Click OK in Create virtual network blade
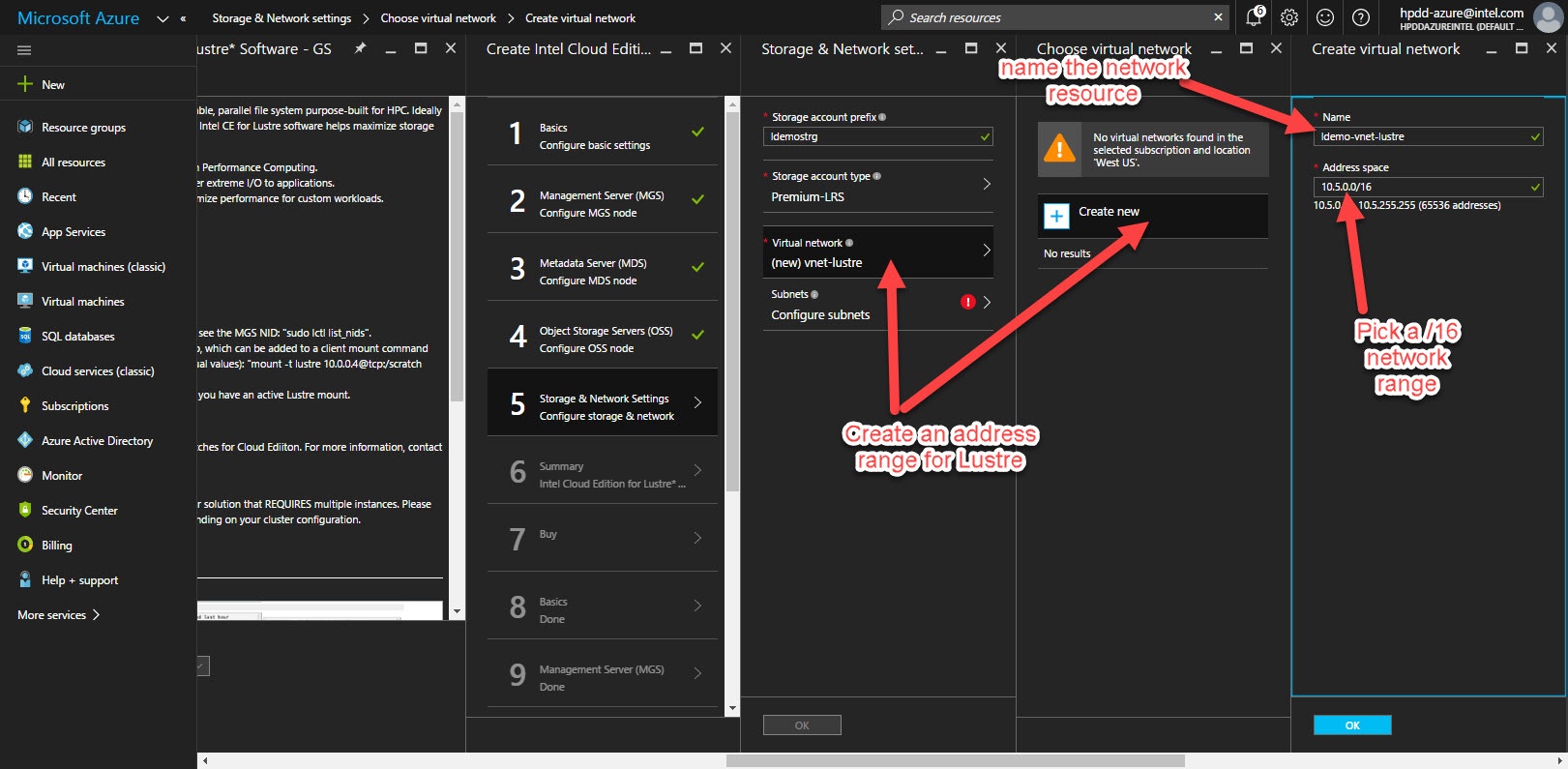 point(1352,725)
